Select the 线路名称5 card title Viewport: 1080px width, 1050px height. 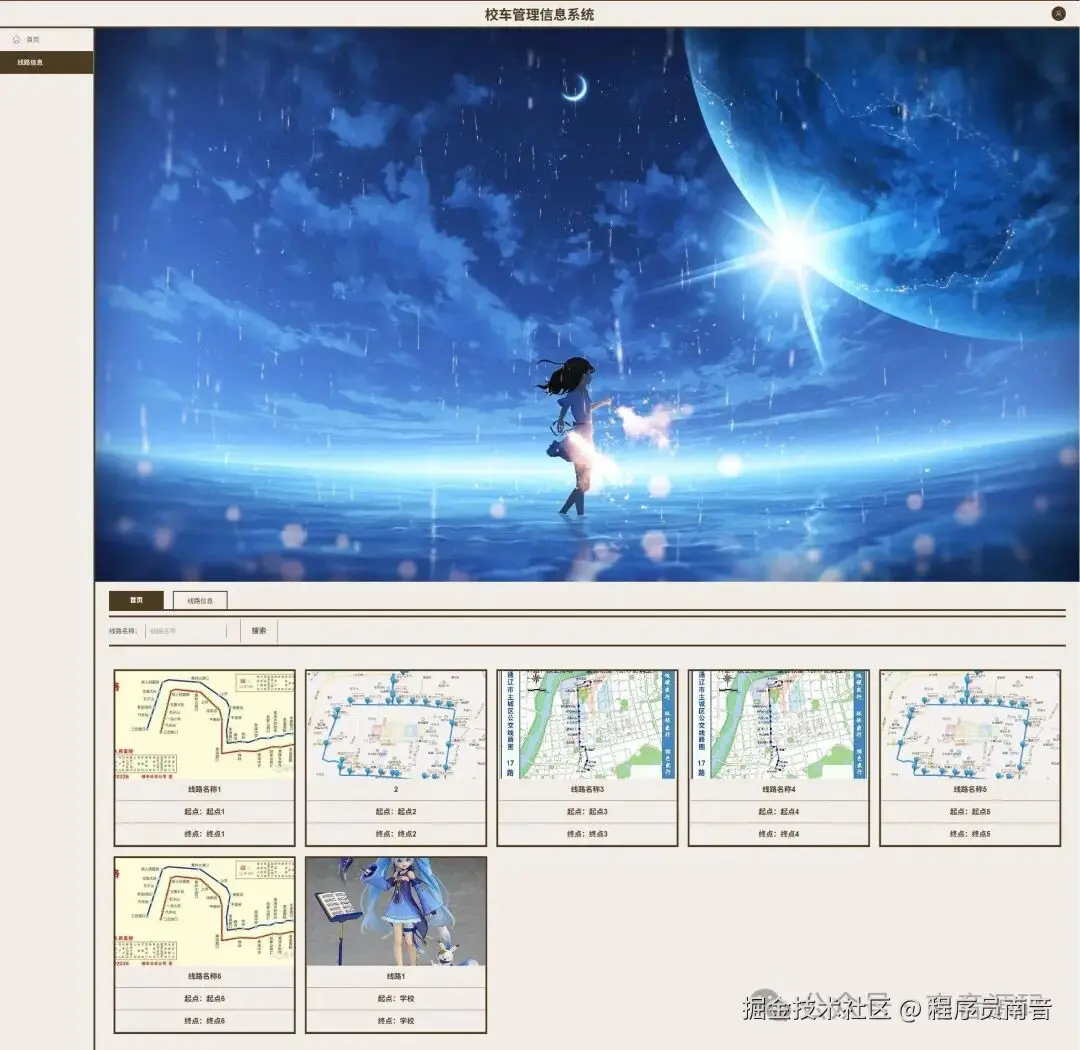970,790
